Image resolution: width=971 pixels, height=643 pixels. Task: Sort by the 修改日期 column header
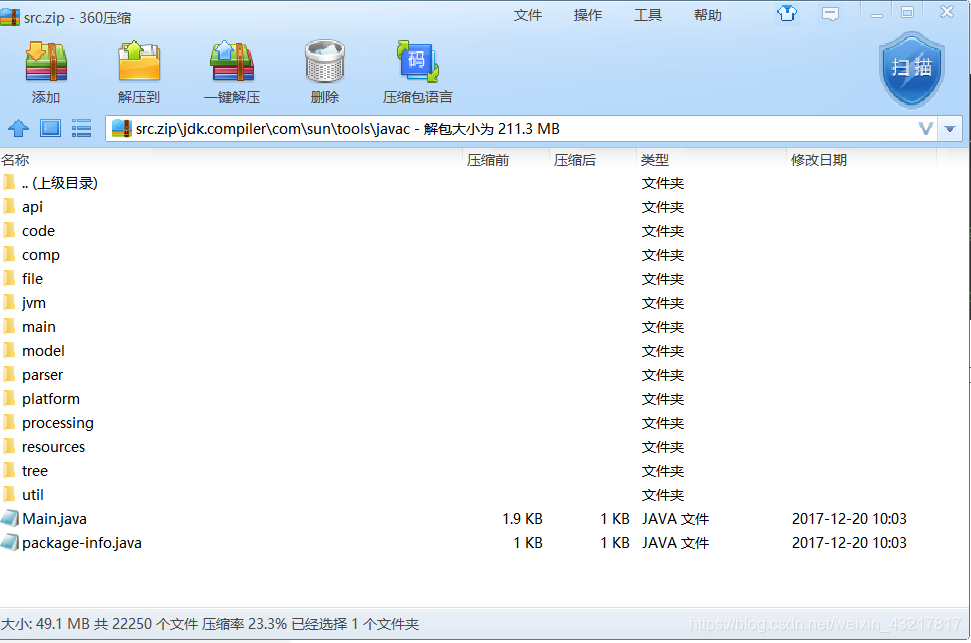pos(819,160)
